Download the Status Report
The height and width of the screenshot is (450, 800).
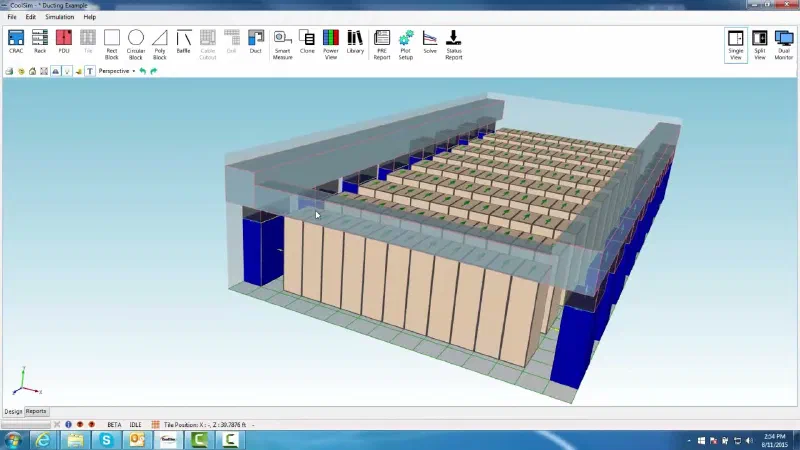click(454, 44)
